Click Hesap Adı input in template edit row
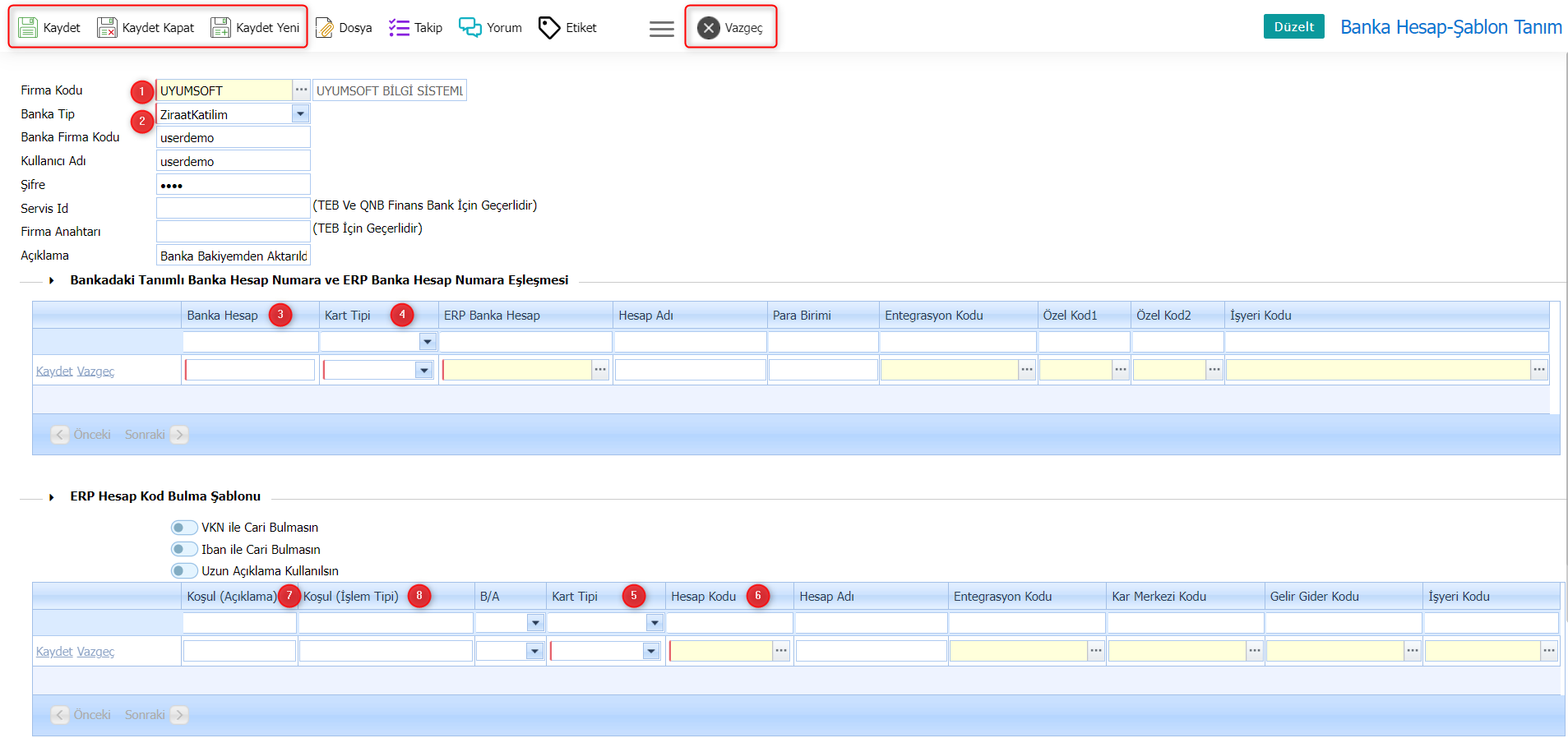The width and height of the screenshot is (1568, 738). [x=871, y=651]
